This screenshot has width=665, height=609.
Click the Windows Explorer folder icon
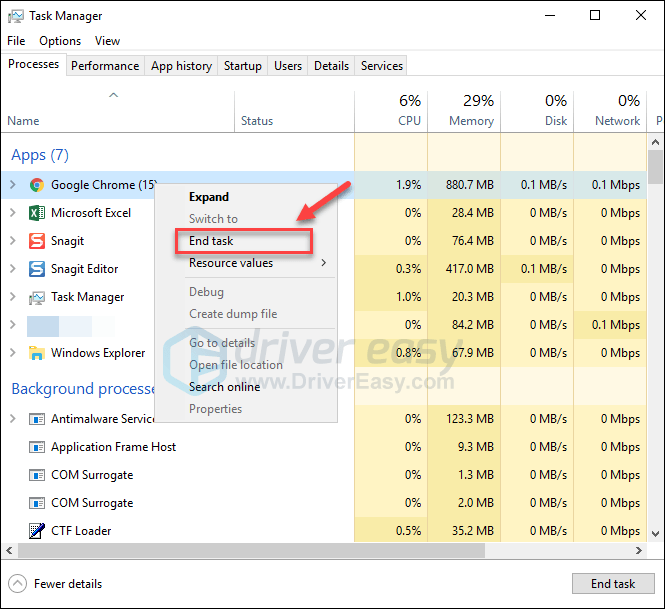37,353
